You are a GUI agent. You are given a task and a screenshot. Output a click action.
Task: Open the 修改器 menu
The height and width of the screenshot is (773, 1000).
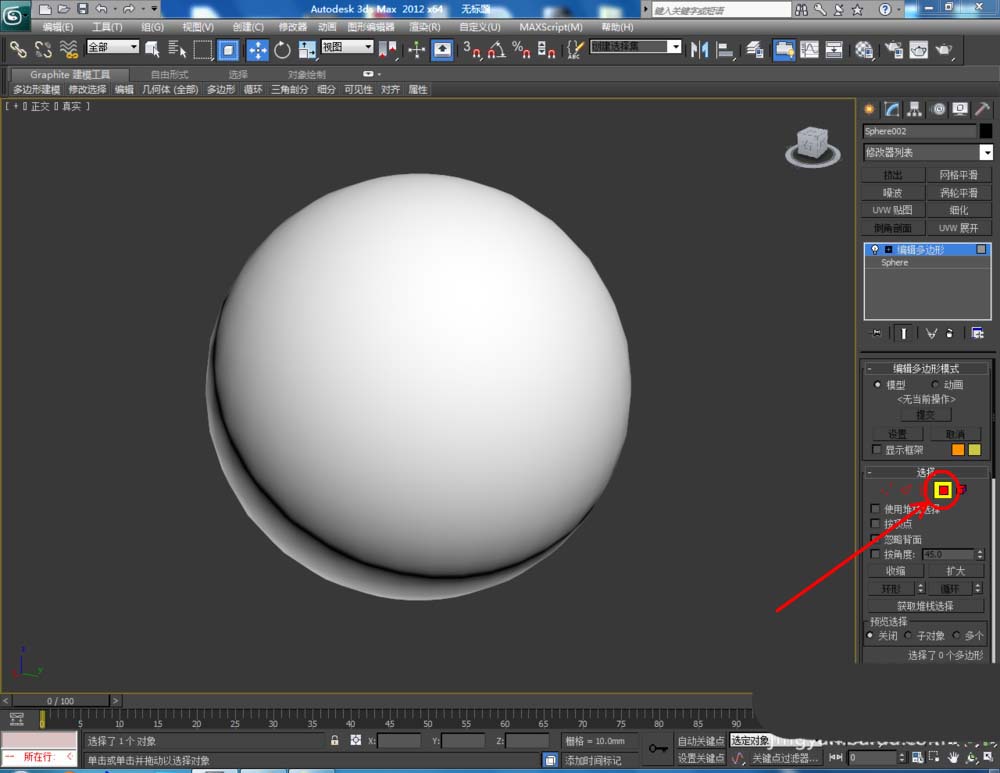[x=293, y=27]
